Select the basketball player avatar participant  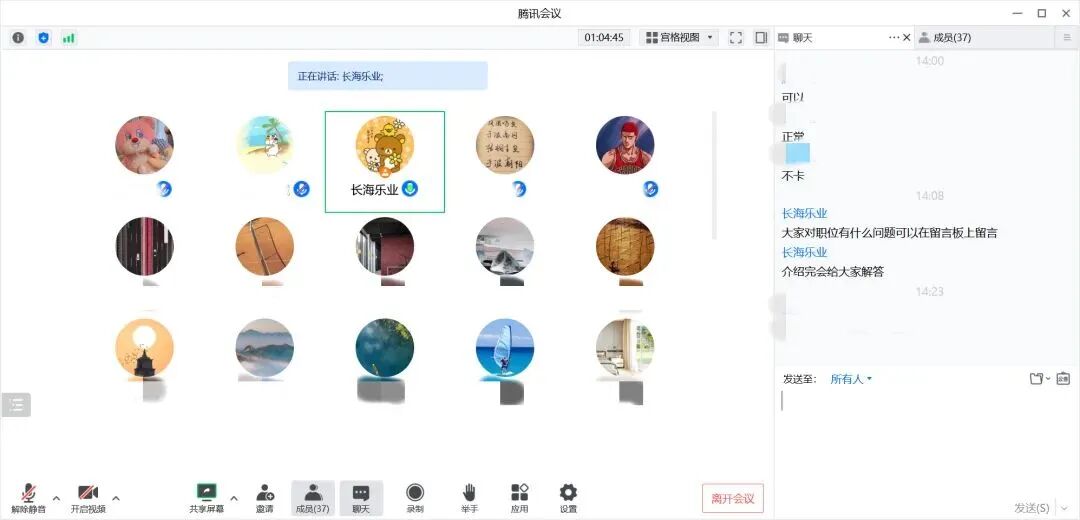click(625, 145)
